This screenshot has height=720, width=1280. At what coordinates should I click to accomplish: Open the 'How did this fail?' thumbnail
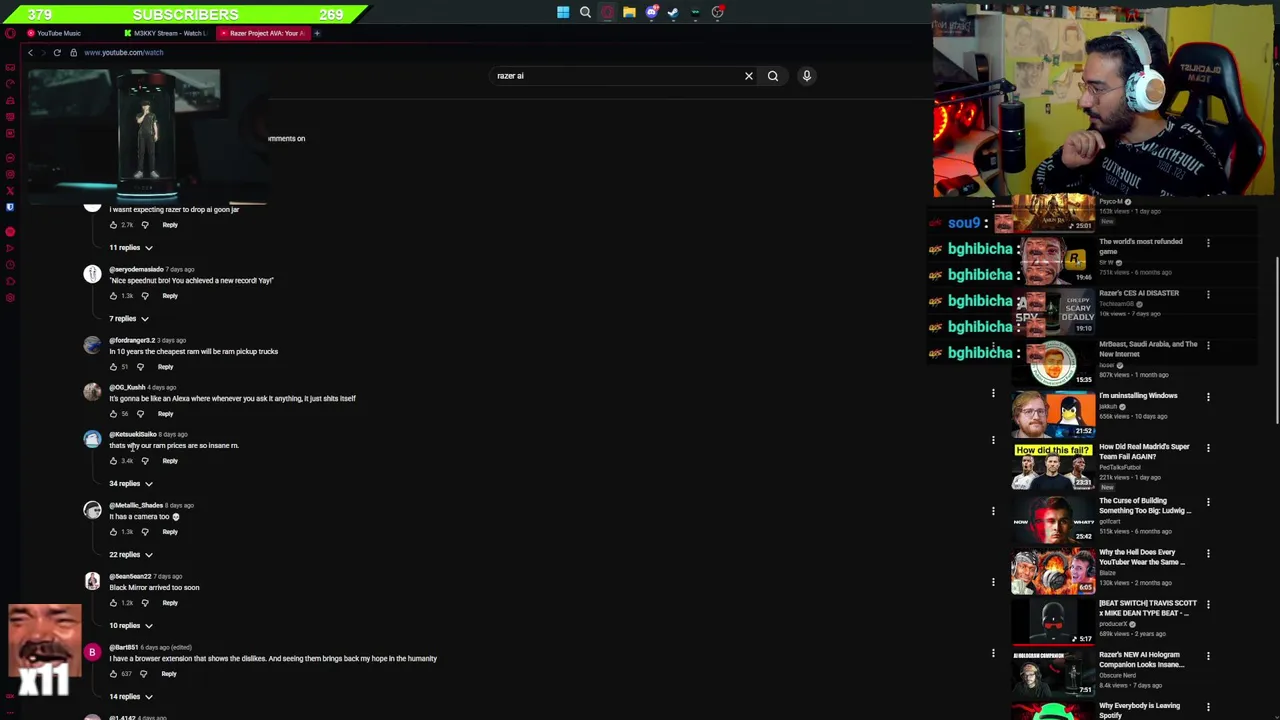1053,466
